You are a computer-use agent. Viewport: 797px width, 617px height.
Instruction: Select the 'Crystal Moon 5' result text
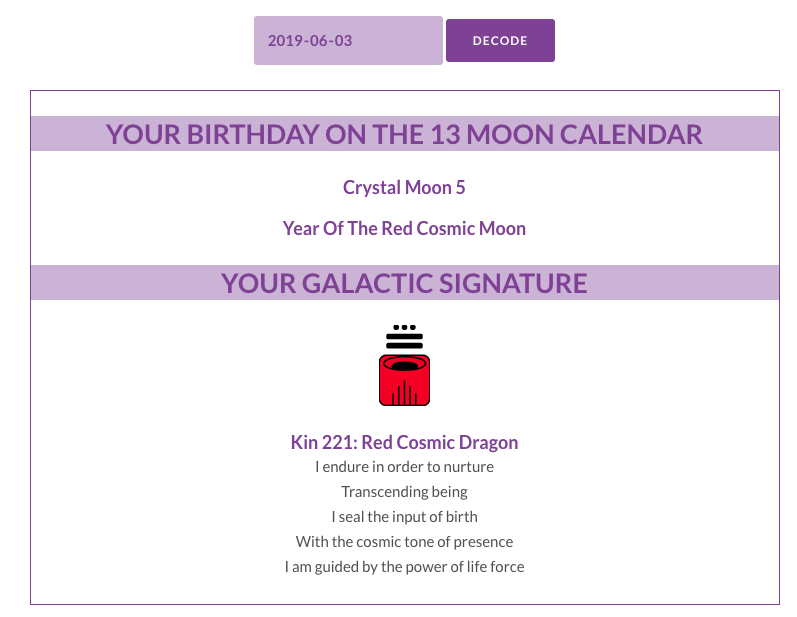(404, 187)
